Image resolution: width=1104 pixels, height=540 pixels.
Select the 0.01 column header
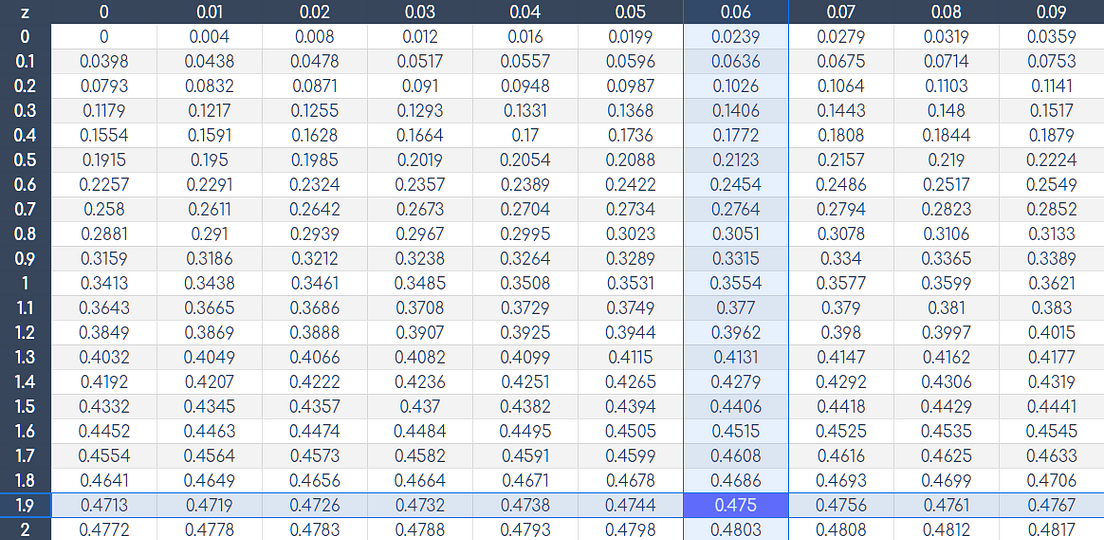click(209, 12)
